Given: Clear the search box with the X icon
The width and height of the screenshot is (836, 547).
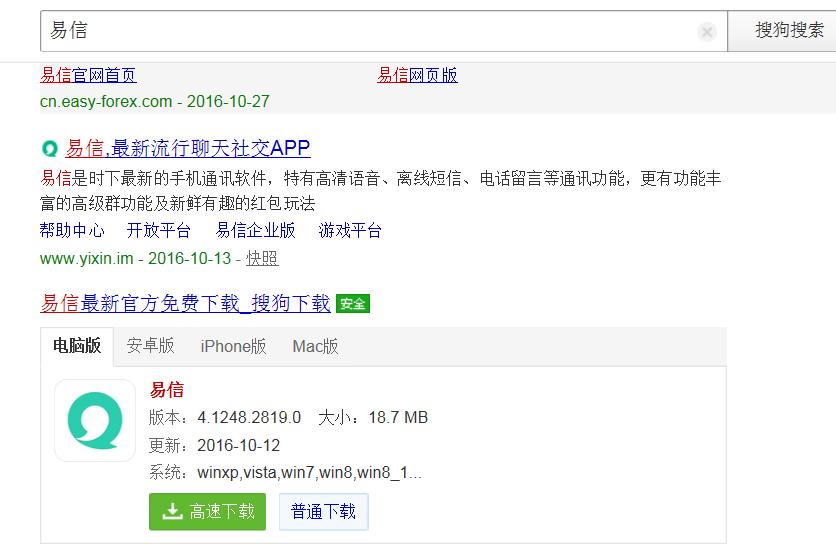Looking at the screenshot, I should tap(707, 32).
